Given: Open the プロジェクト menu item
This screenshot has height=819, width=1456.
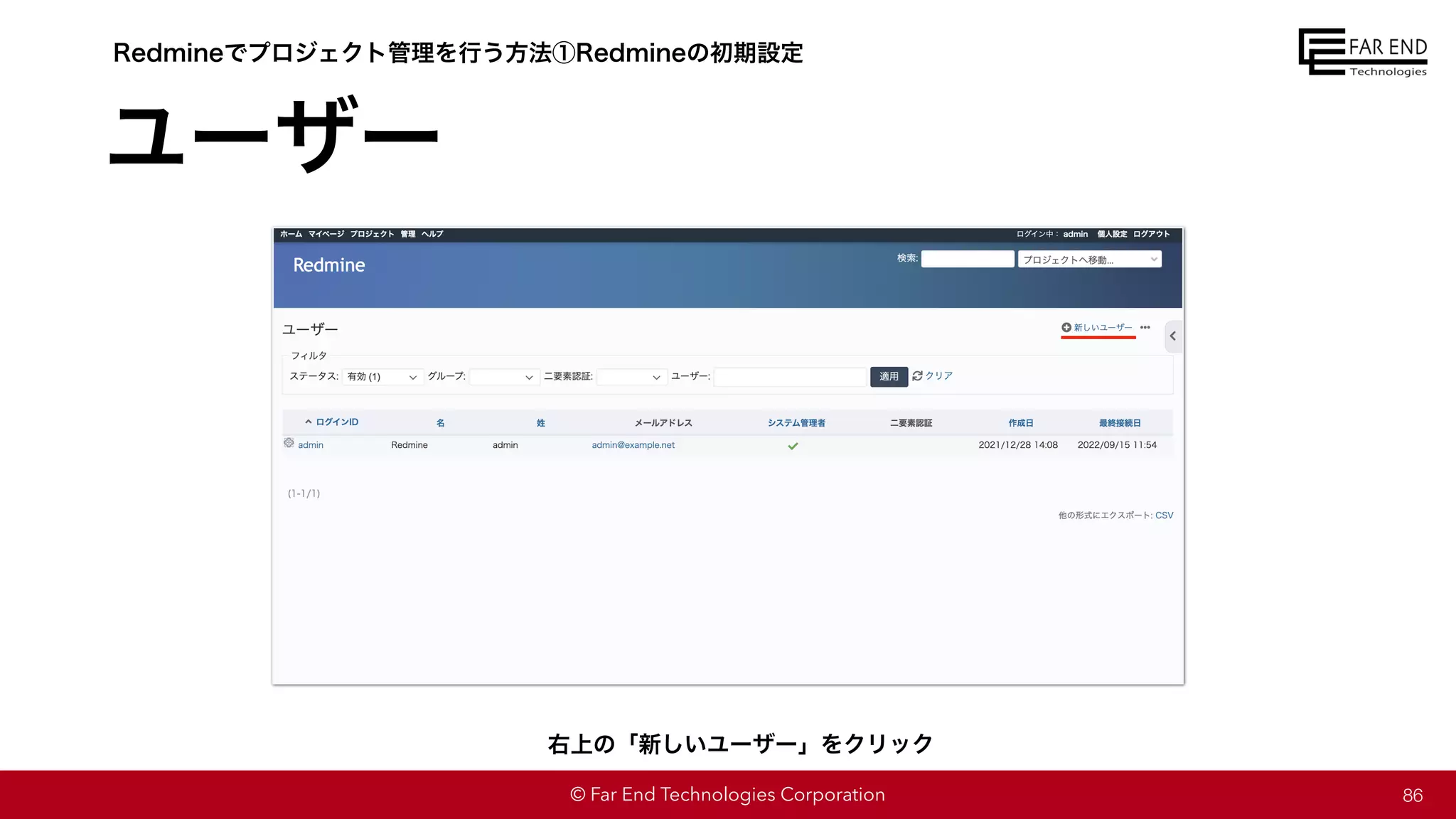Looking at the screenshot, I should tap(372, 234).
